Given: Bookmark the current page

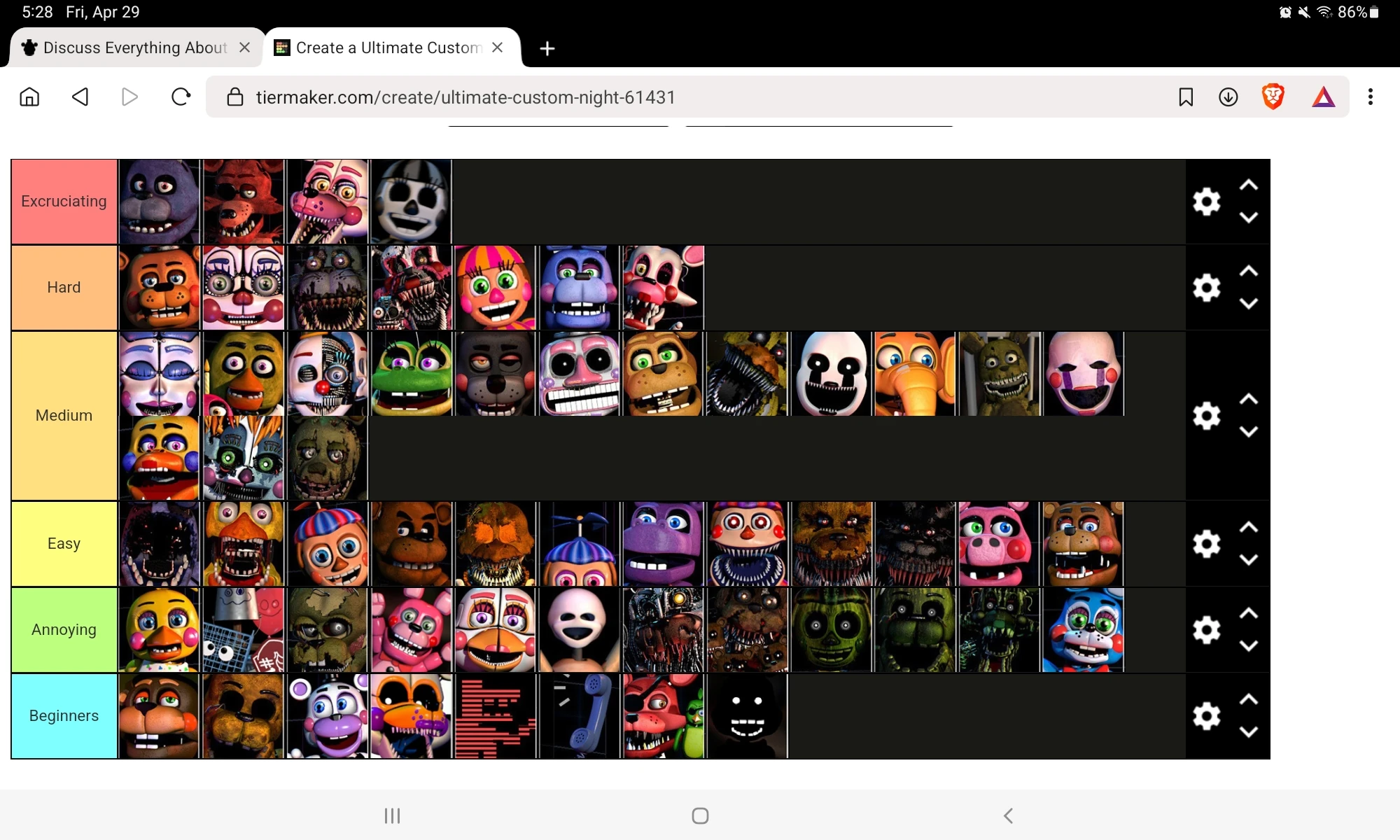Looking at the screenshot, I should tap(1184, 97).
